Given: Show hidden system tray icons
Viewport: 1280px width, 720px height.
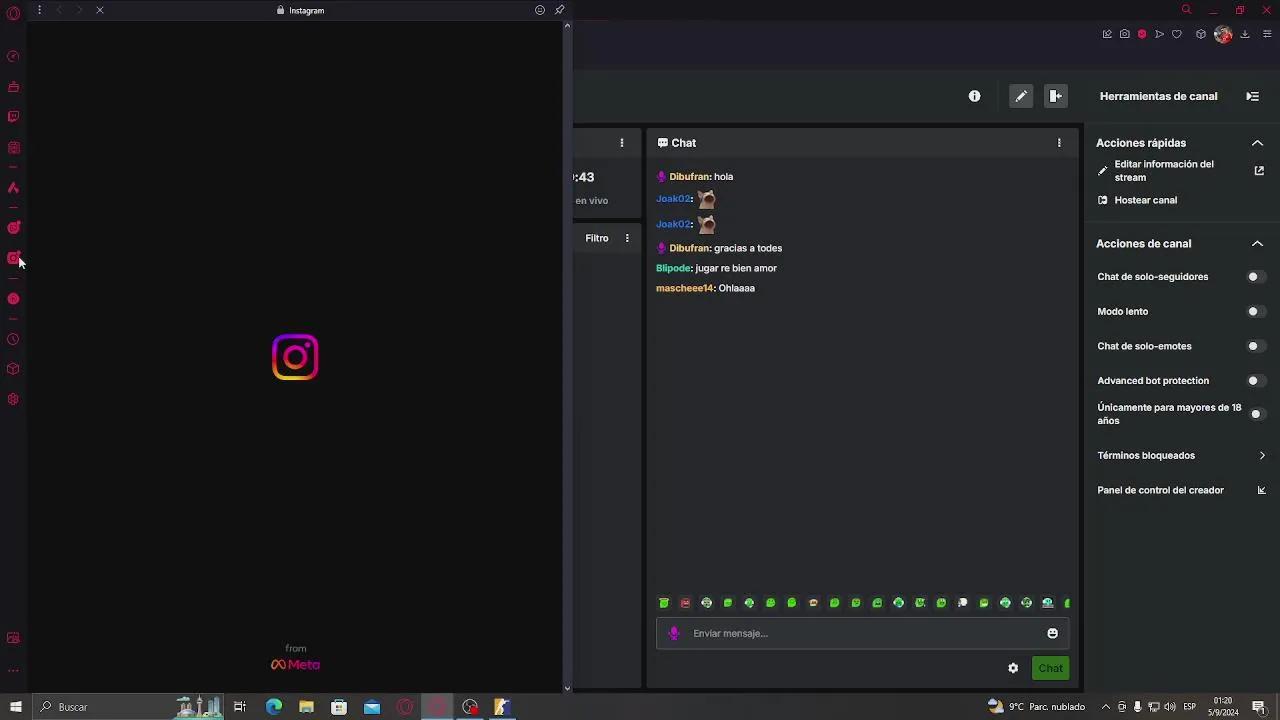Looking at the screenshot, I should 1106,707.
